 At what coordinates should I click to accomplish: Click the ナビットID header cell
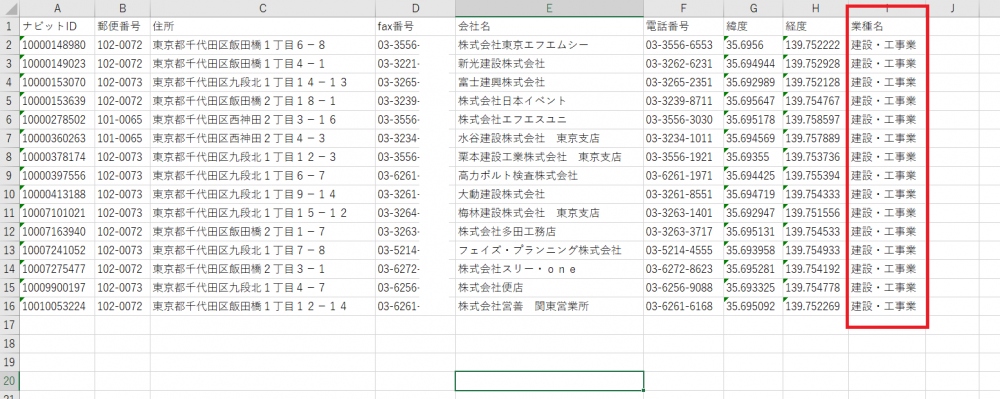[x=57, y=27]
